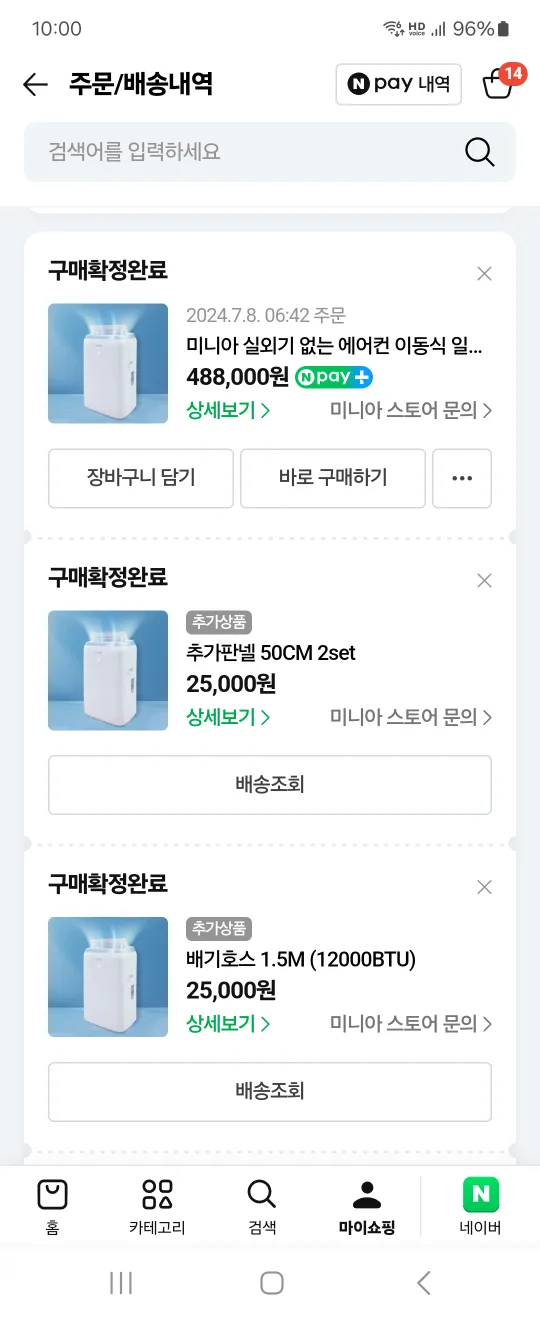540x1320 pixels.
Task: Click 바로 구매하기 button
Action: pyautogui.click(x=333, y=478)
